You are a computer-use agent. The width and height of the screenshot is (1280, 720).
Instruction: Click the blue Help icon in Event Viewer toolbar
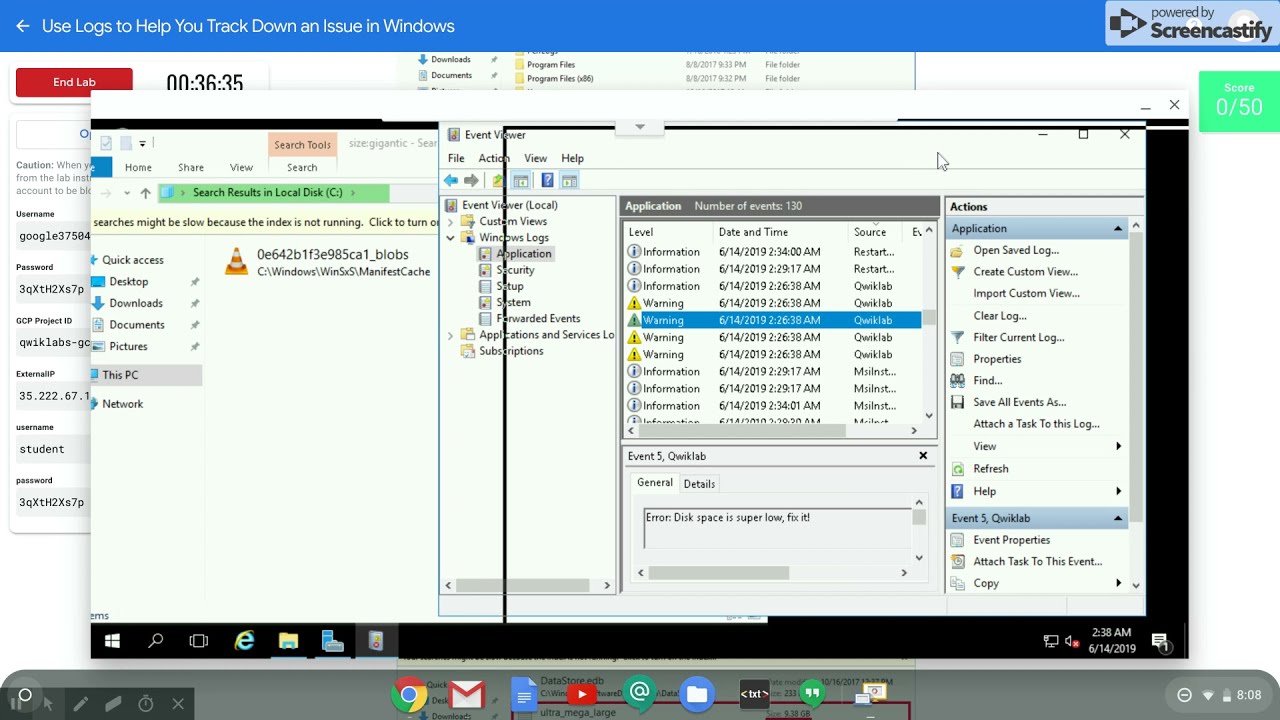[547, 181]
